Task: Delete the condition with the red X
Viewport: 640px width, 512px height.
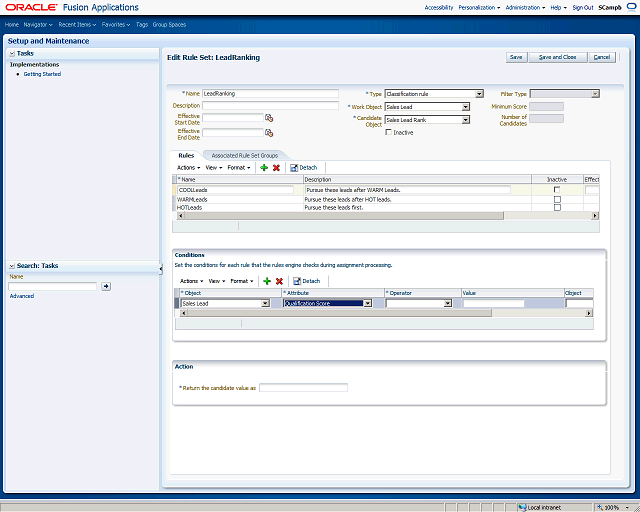Action: tap(279, 281)
